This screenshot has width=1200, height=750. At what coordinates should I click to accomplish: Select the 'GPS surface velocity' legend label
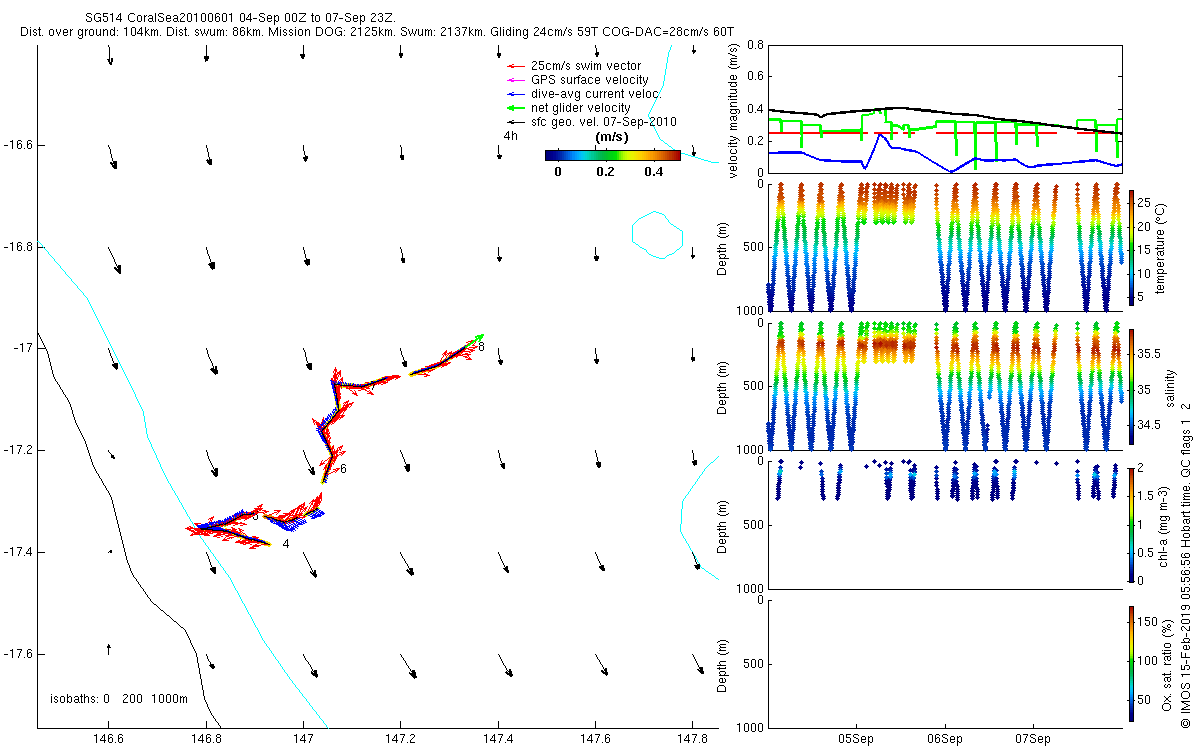tap(590, 80)
